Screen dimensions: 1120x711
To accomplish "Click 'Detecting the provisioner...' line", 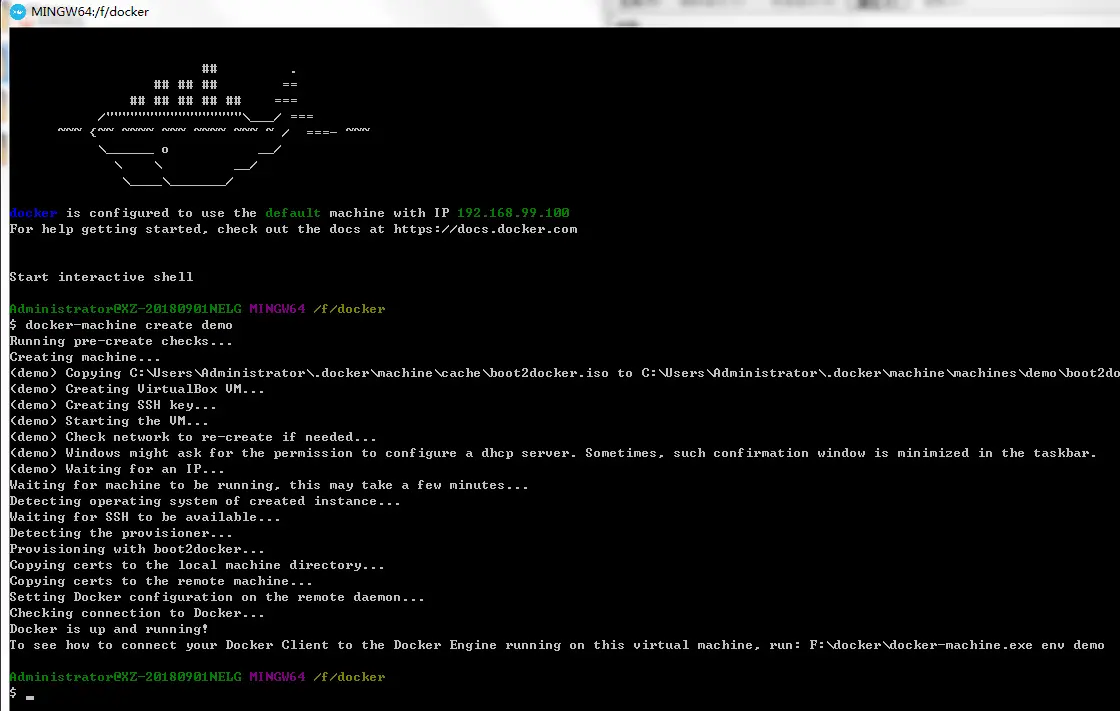I will tap(121, 533).
